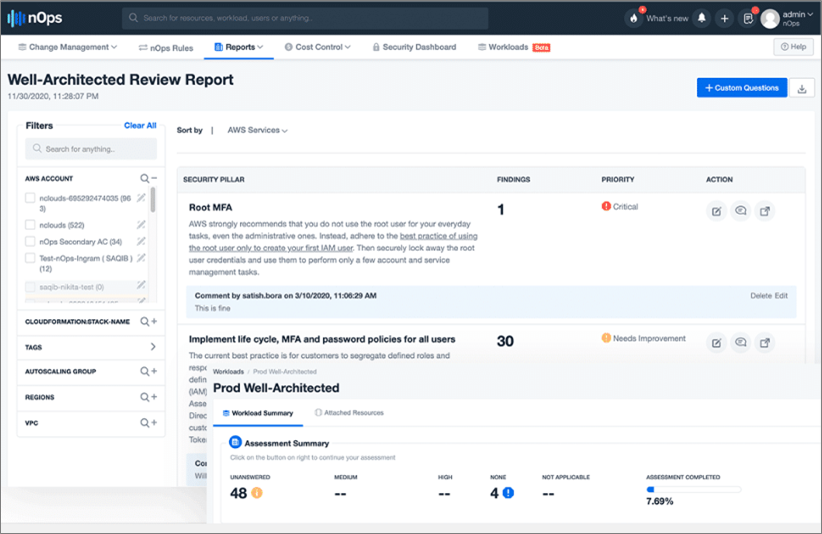The image size is (822, 534).
Task: Click the plus icon in top bar
Action: [x=724, y=18]
